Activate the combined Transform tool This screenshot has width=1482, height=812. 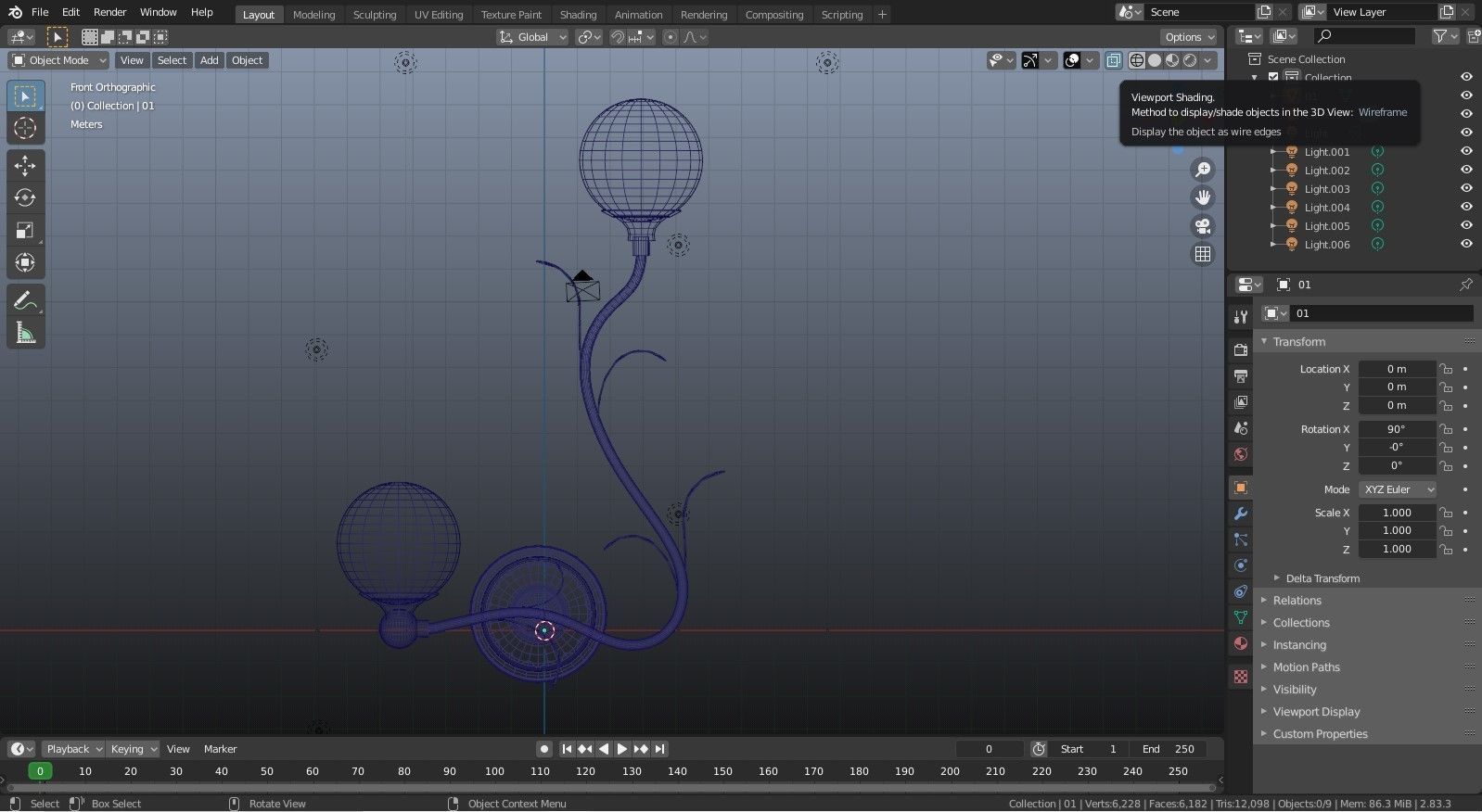(x=25, y=262)
